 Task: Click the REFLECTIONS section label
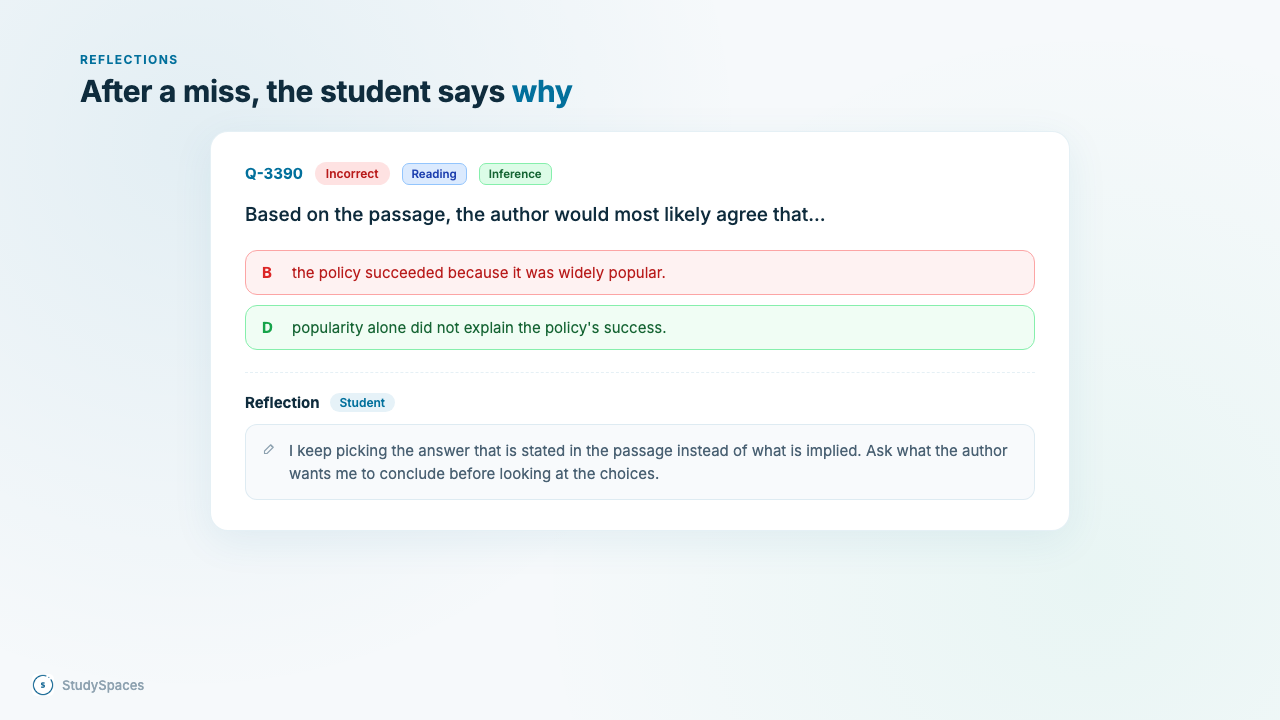pos(129,60)
